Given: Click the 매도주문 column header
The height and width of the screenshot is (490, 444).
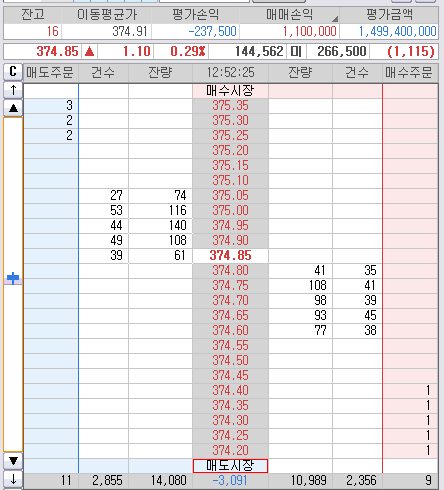Looking at the screenshot, I should point(50,72).
